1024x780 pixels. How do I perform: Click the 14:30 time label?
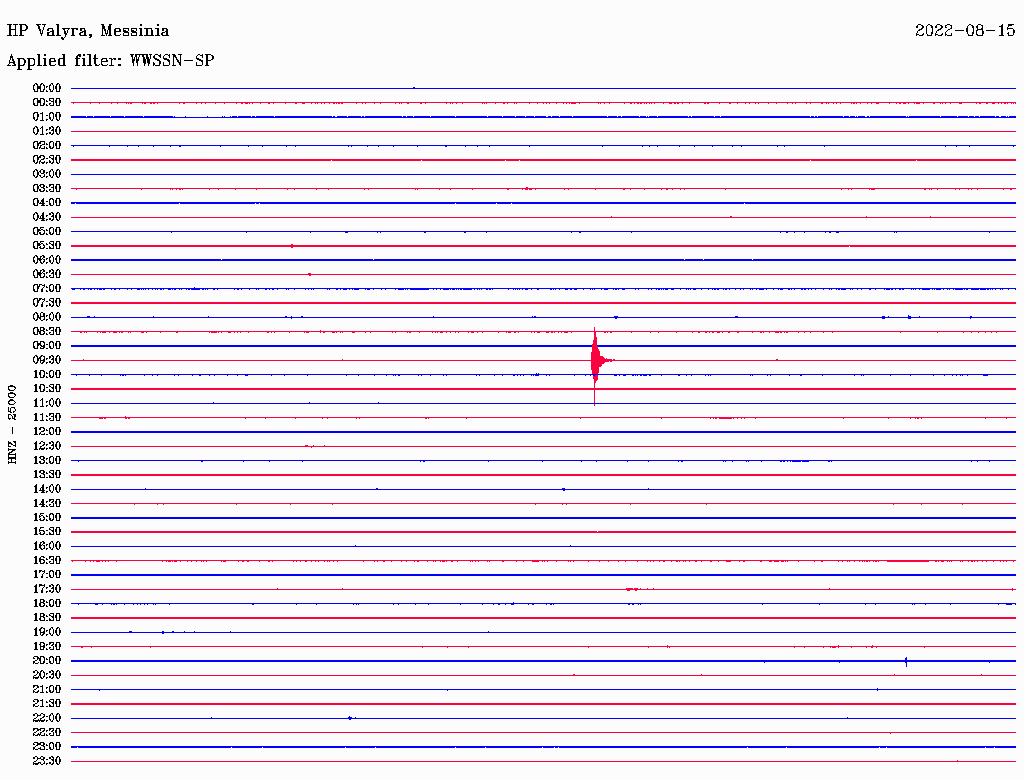point(46,504)
